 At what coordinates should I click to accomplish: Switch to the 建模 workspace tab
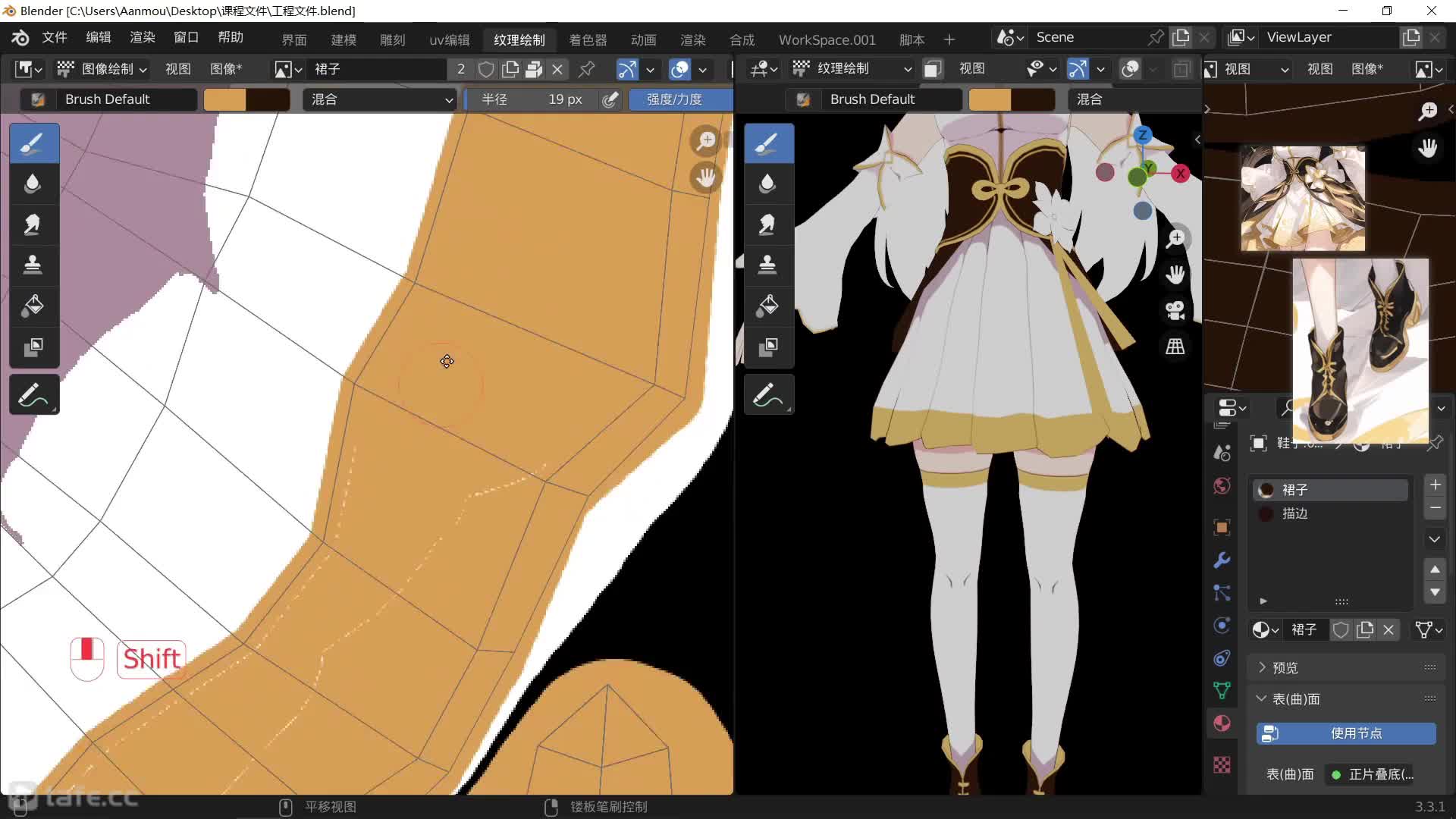(344, 39)
